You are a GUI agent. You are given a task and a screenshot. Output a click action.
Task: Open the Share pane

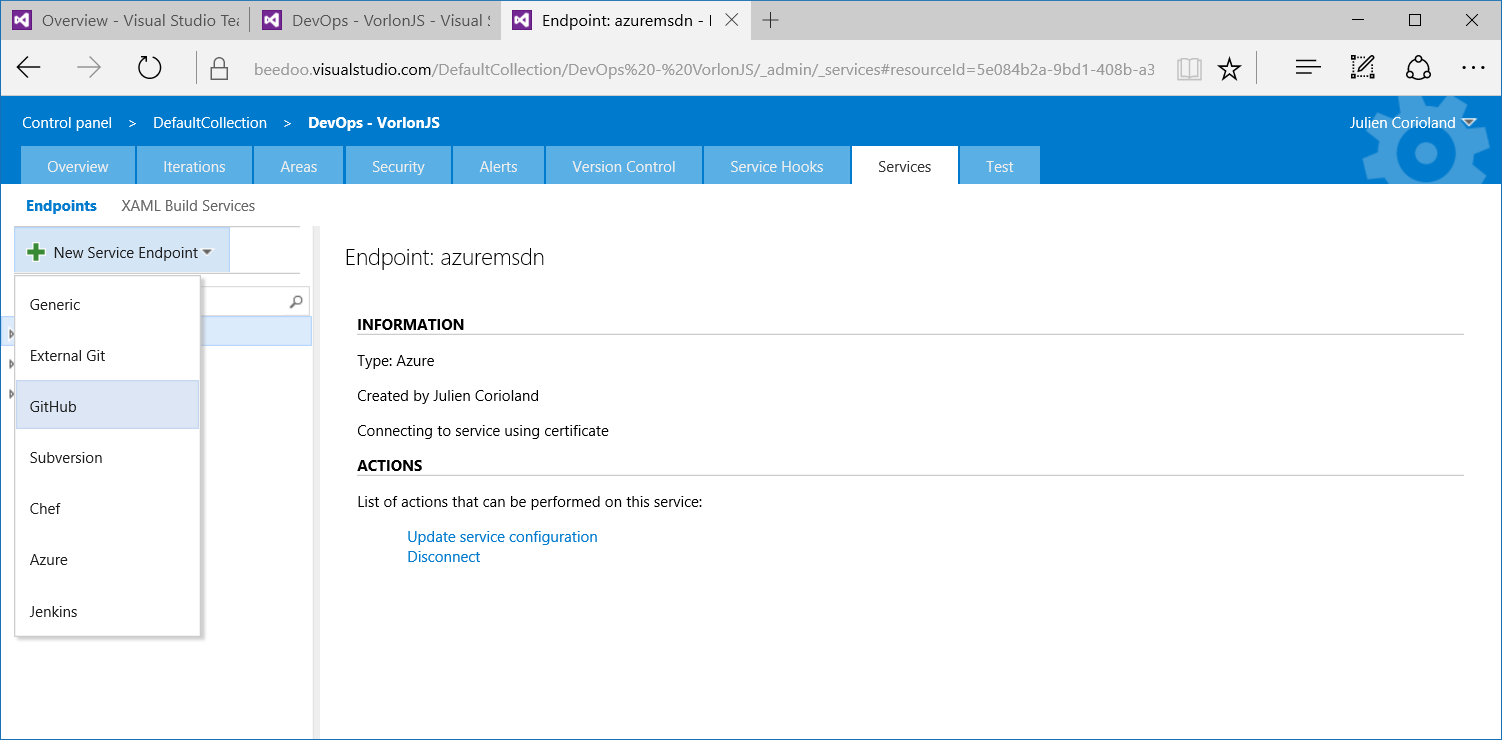(x=1419, y=67)
